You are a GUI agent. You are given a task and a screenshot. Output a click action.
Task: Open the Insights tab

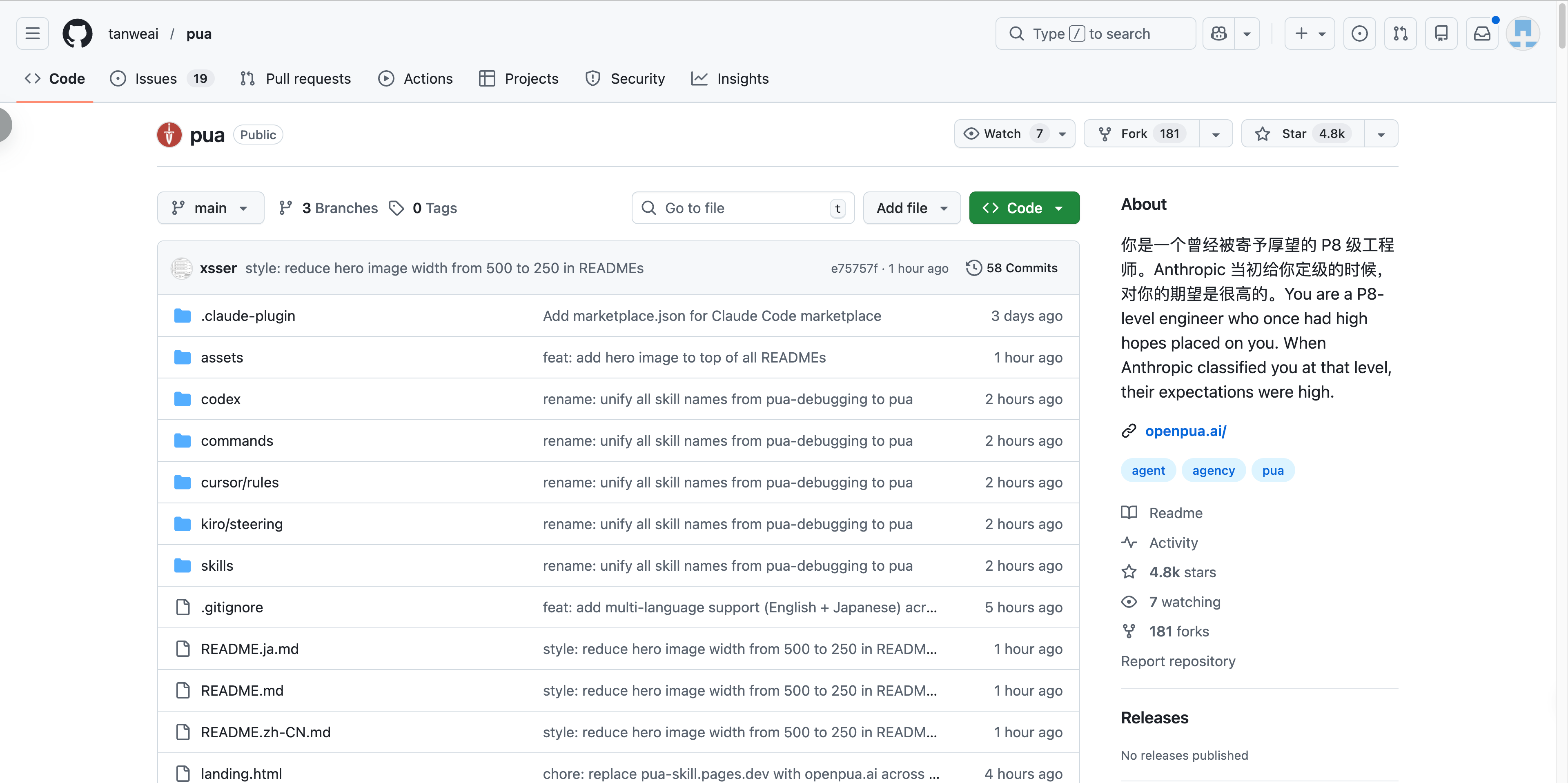click(742, 78)
